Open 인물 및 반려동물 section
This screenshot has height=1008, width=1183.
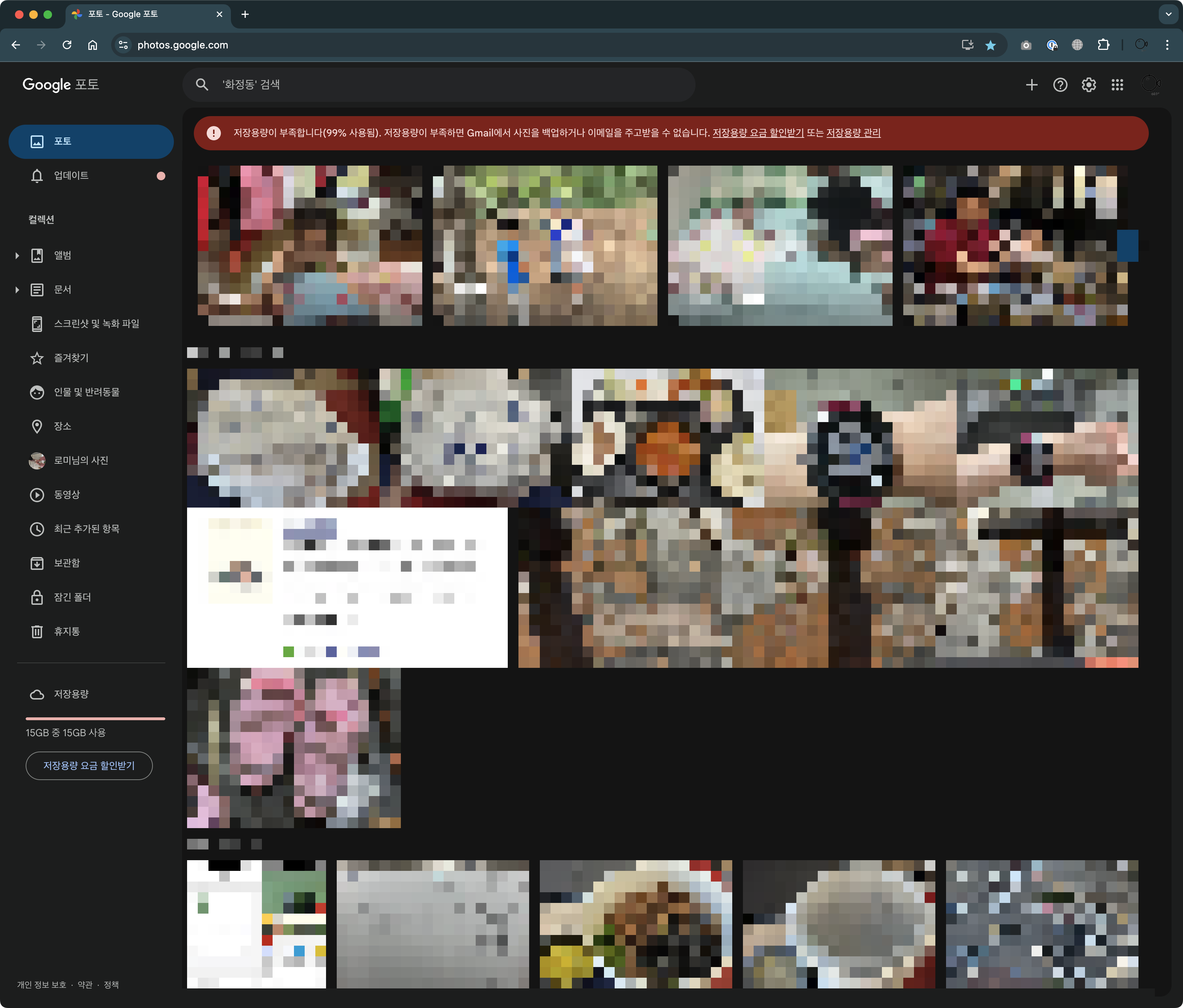pyautogui.click(x=86, y=392)
